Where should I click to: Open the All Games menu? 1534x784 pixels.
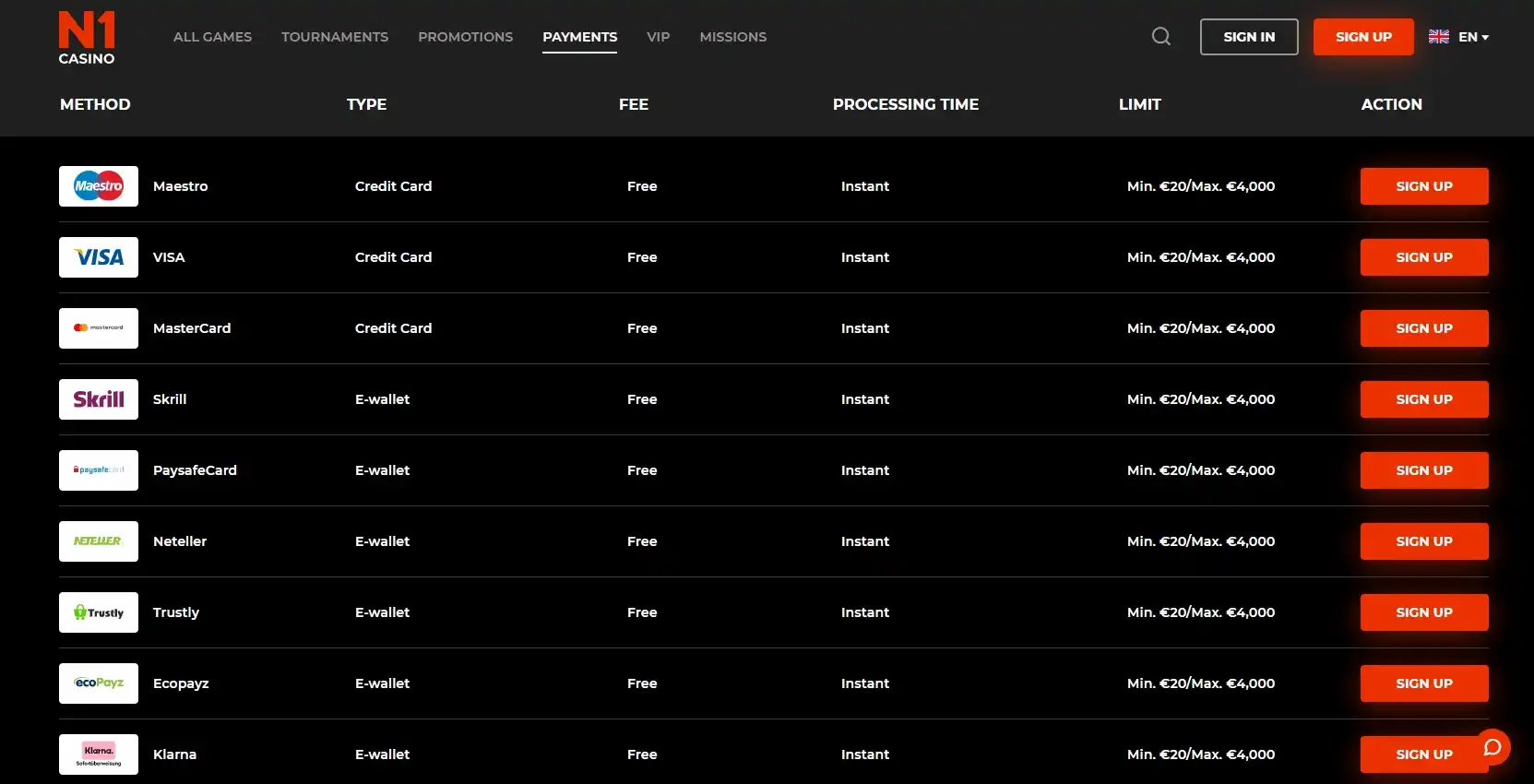212,37
